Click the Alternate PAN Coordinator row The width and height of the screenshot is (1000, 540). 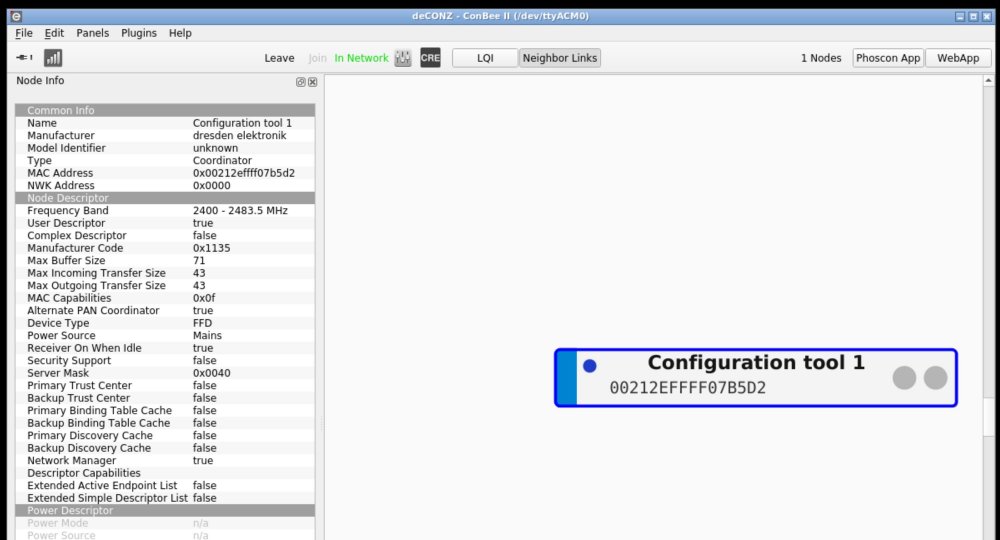click(x=165, y=310)
